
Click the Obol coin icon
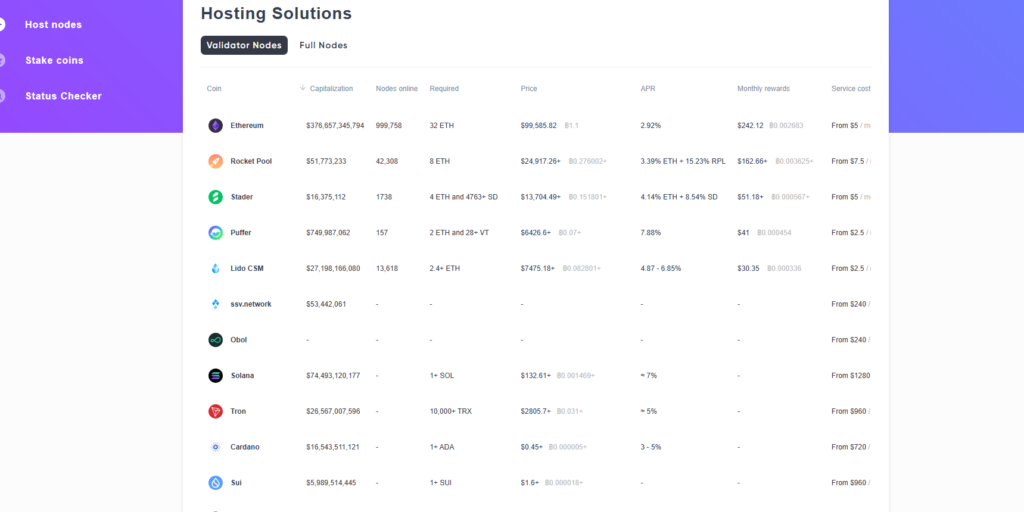click(215, 340)
